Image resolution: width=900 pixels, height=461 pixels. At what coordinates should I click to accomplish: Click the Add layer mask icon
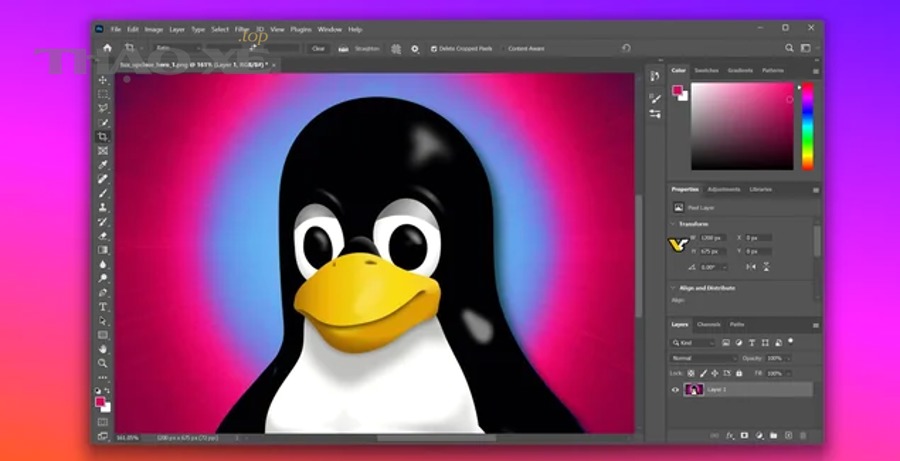744,436
